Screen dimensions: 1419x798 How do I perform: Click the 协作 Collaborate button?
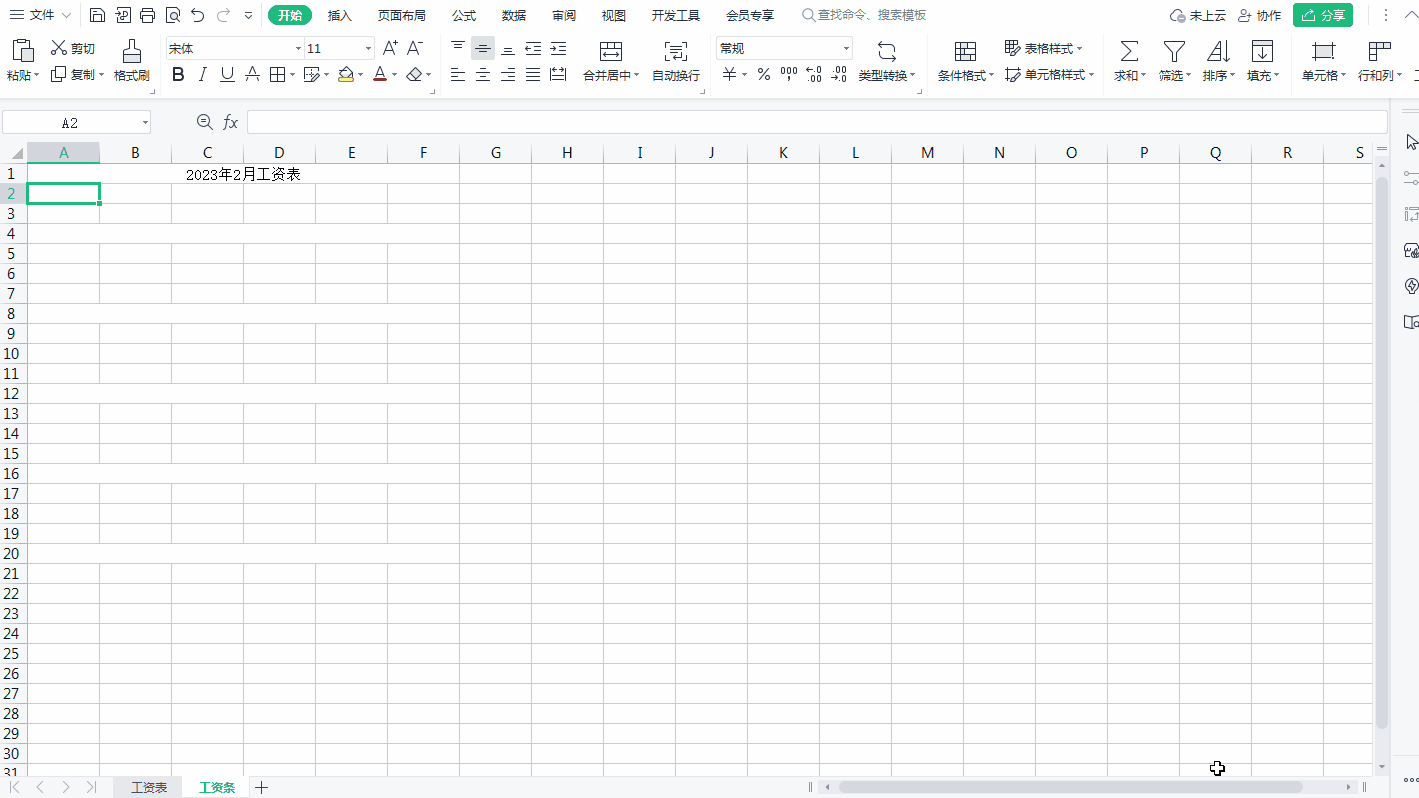tap(1259, 15)
